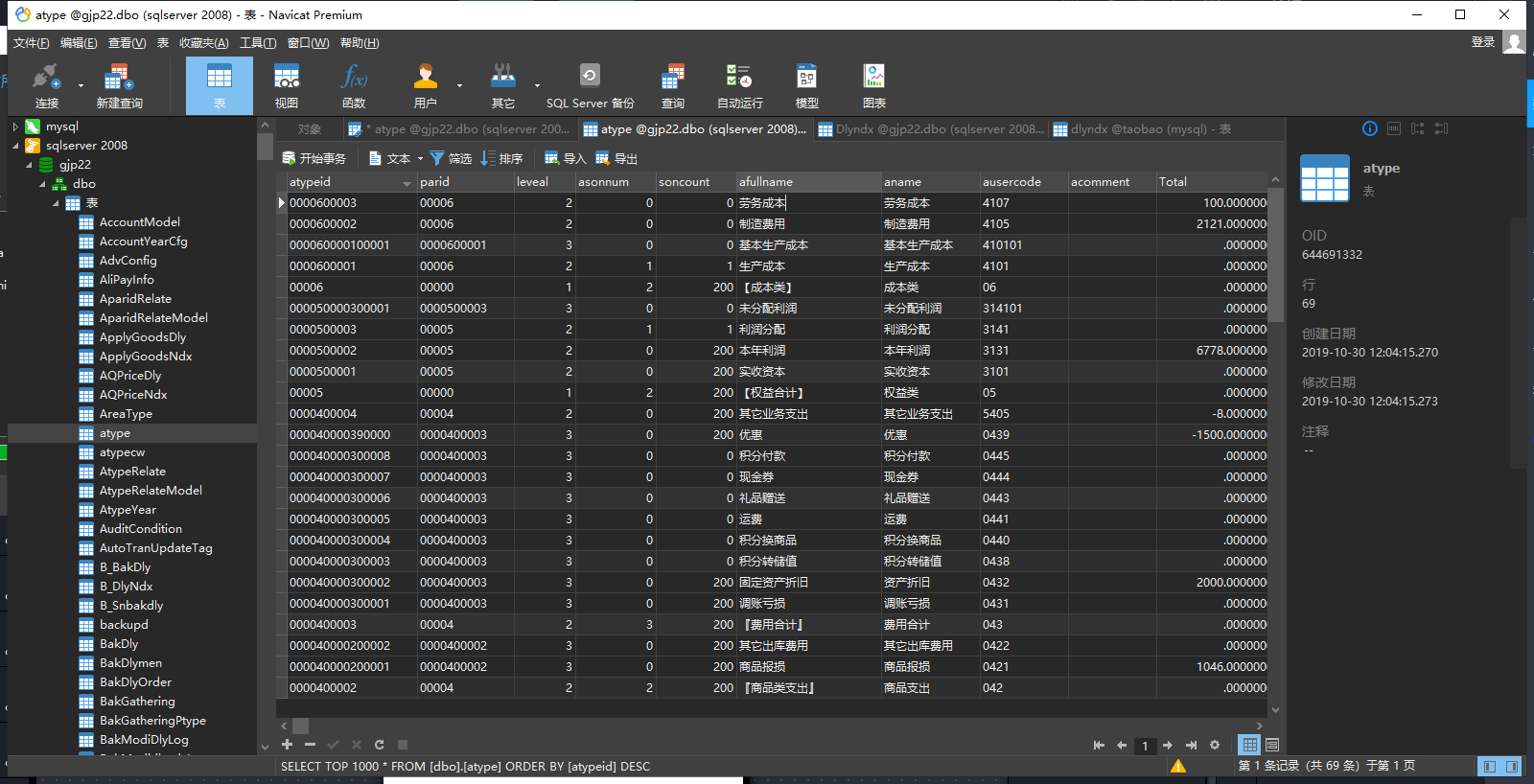
Task: Open the 查询 query tool
Action: 673,85
